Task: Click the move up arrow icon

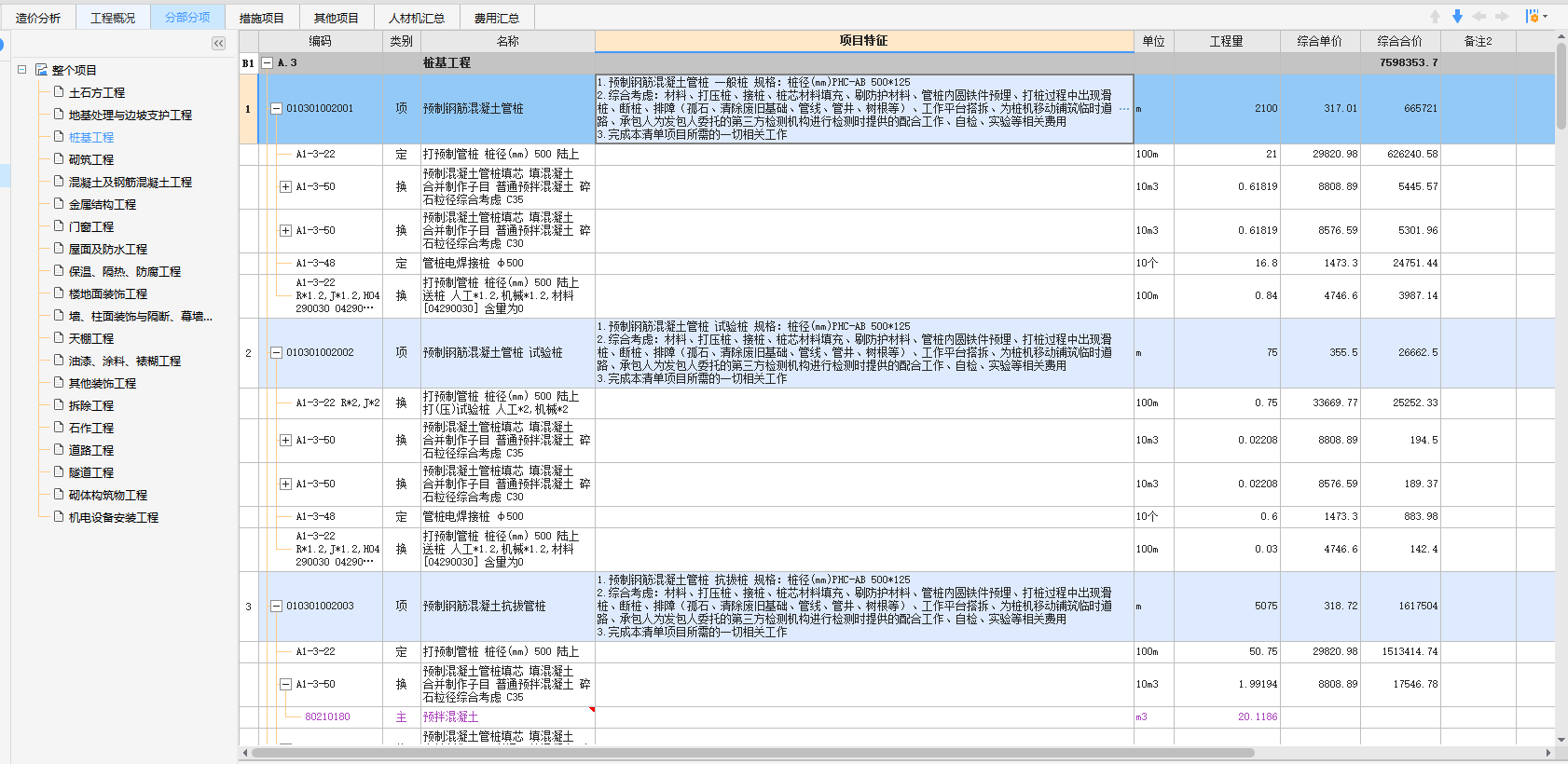Action: pos(1435,17)
